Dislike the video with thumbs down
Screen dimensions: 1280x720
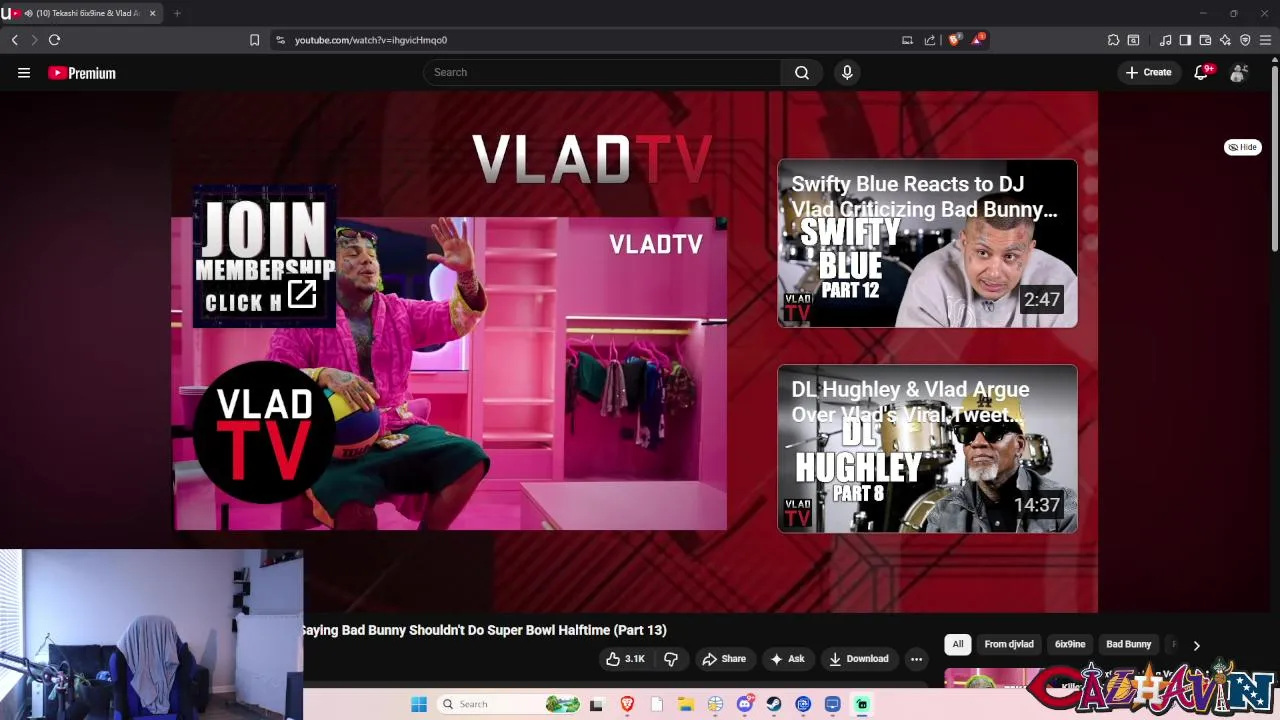point(671,659)
